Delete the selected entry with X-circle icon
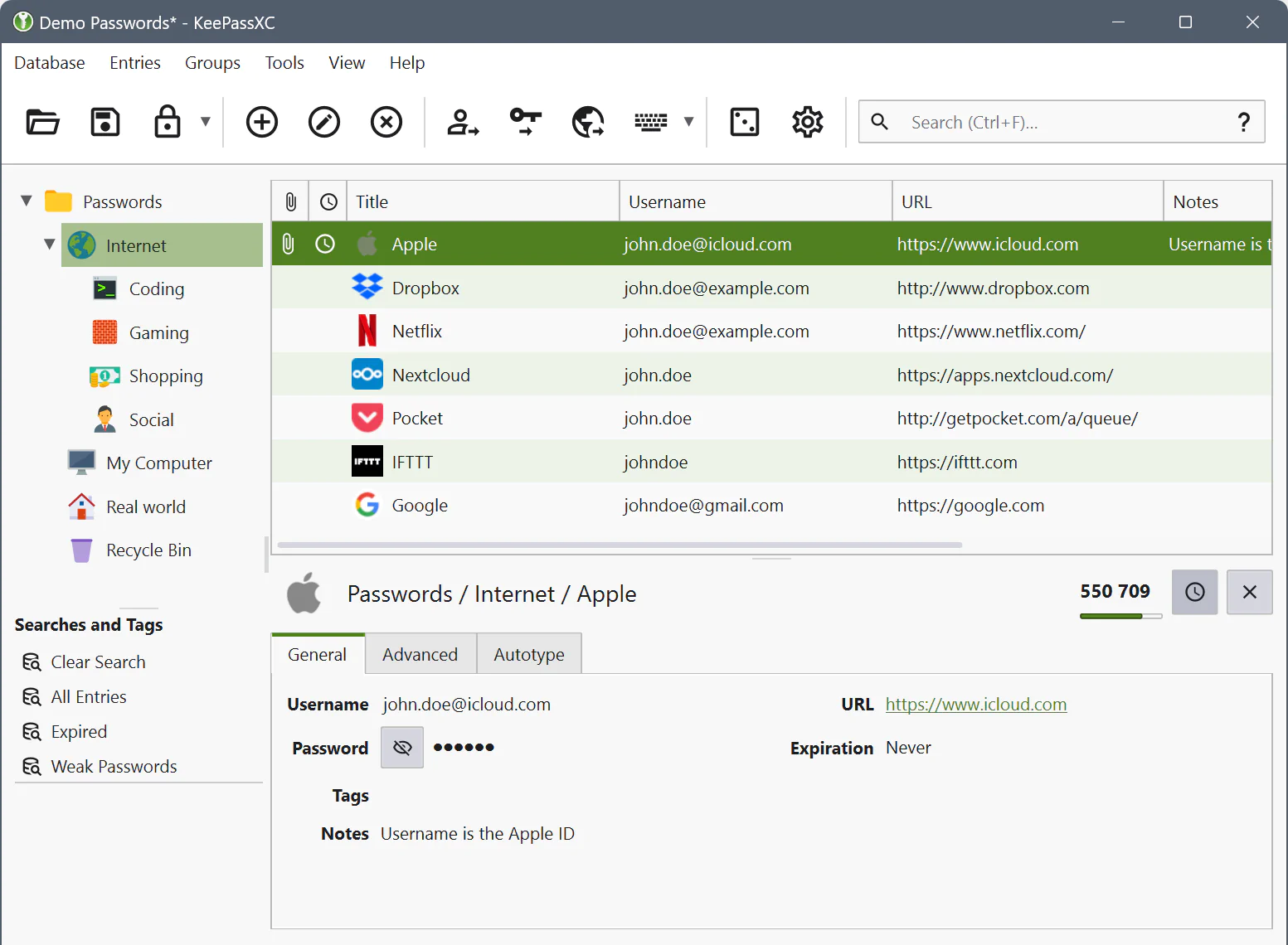This screenshot has height=945, width=1288. [x=386, y=122]
